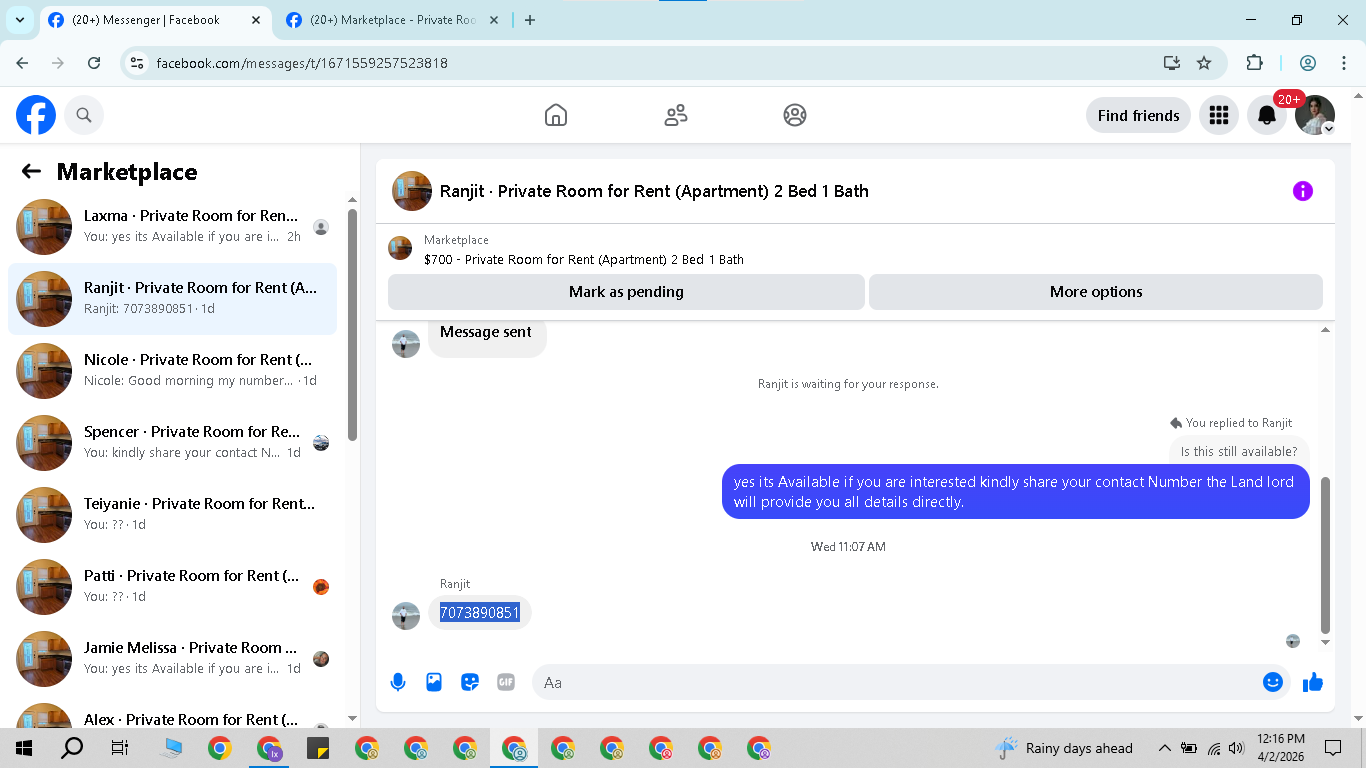Open the Windows Start menu

pos(24,748)
